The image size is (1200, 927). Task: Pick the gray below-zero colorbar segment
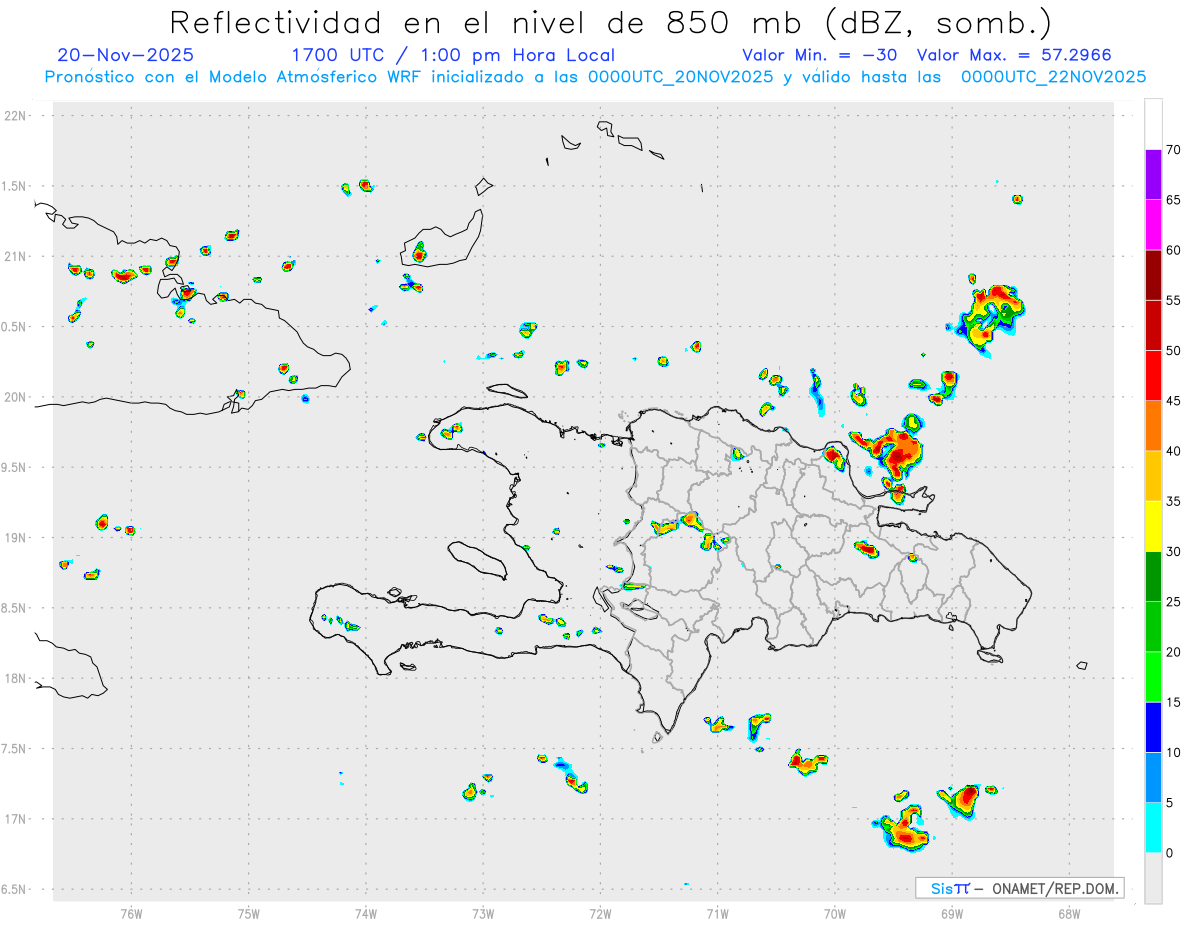pos(1153,878)
